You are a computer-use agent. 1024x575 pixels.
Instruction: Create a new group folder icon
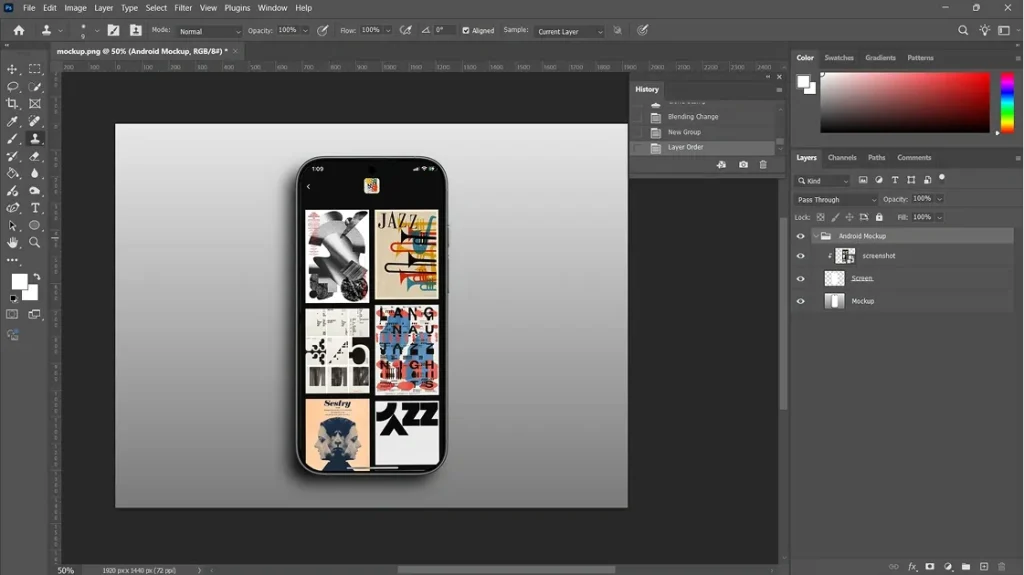(966, 567)
